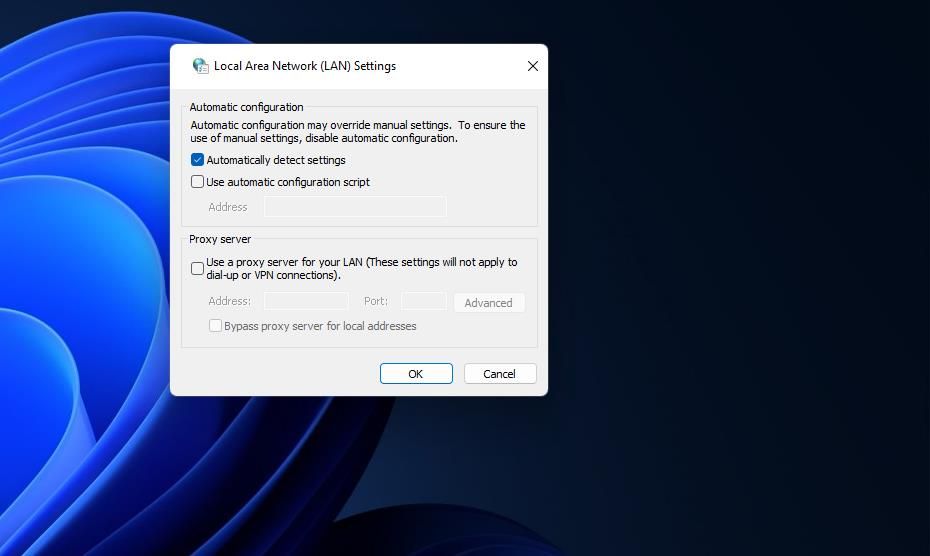Confirm settings with the OK button
Viewport: 930px width, 556px height.
tap(416, 374)
